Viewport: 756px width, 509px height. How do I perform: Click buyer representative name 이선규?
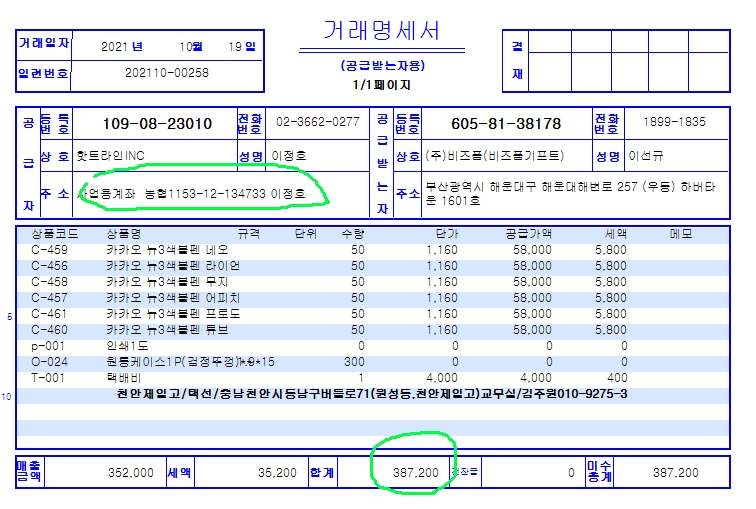coord(644,156)
